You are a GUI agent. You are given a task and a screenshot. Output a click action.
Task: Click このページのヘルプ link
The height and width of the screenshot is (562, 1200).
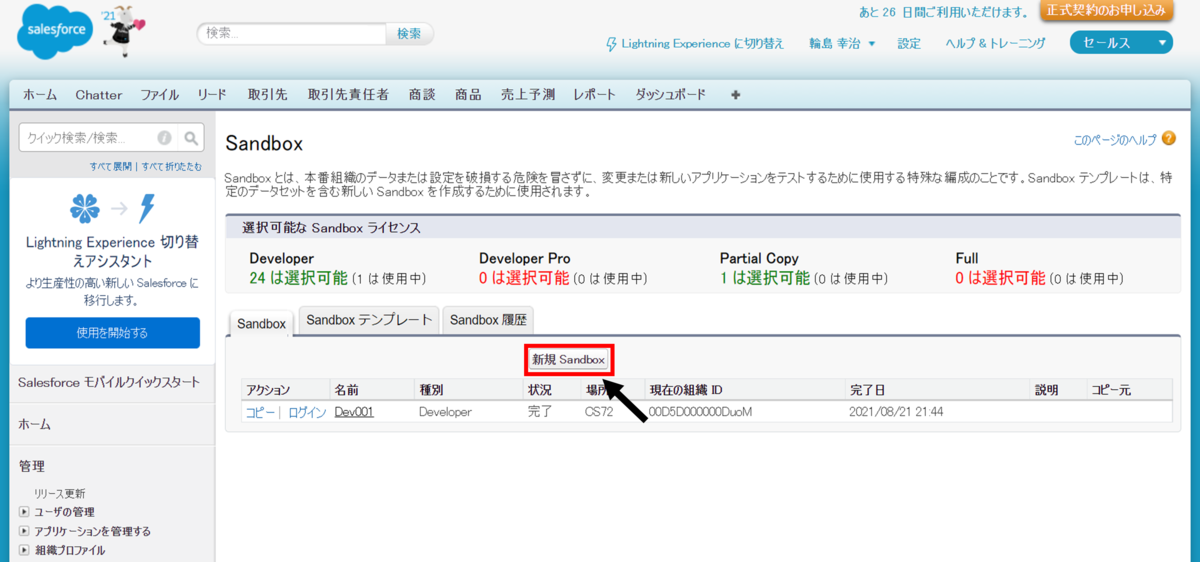1114,139
